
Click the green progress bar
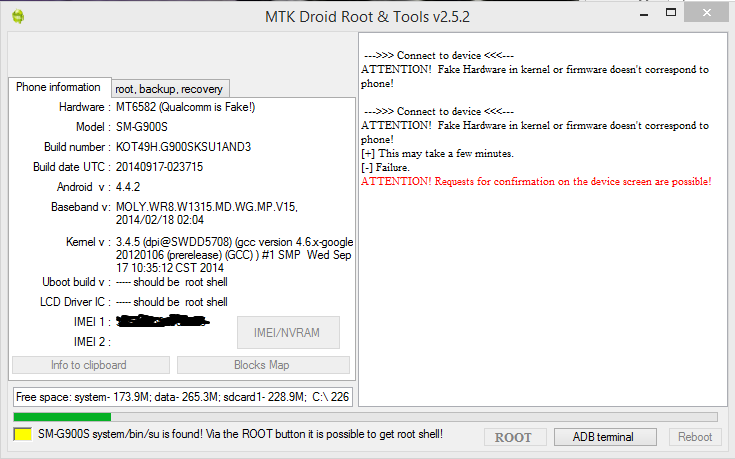pos(62,417)
